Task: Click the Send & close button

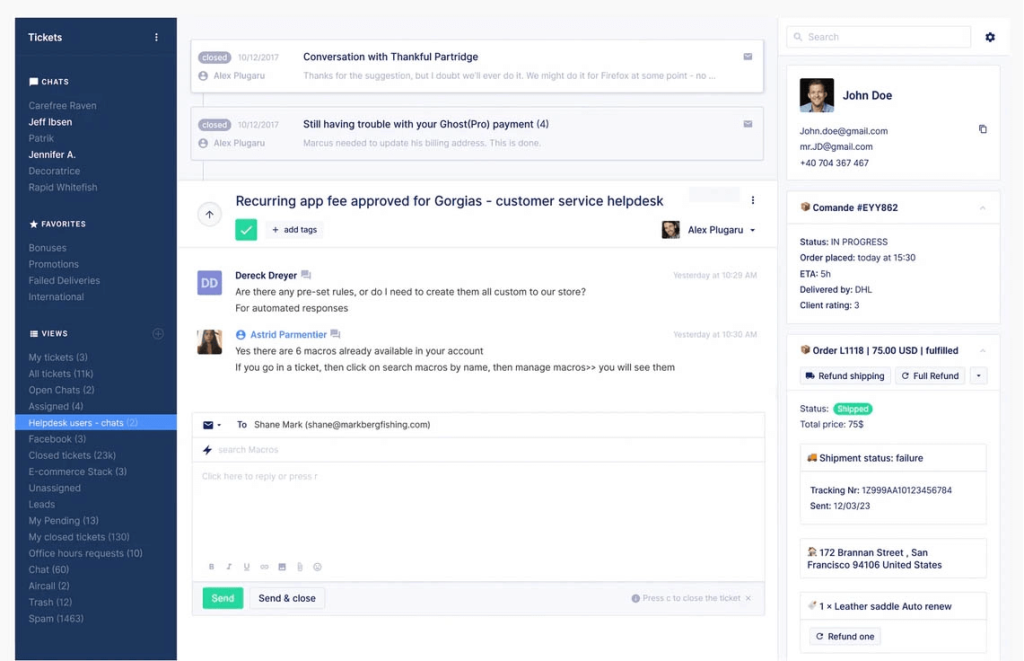Action: coord(287,598)
